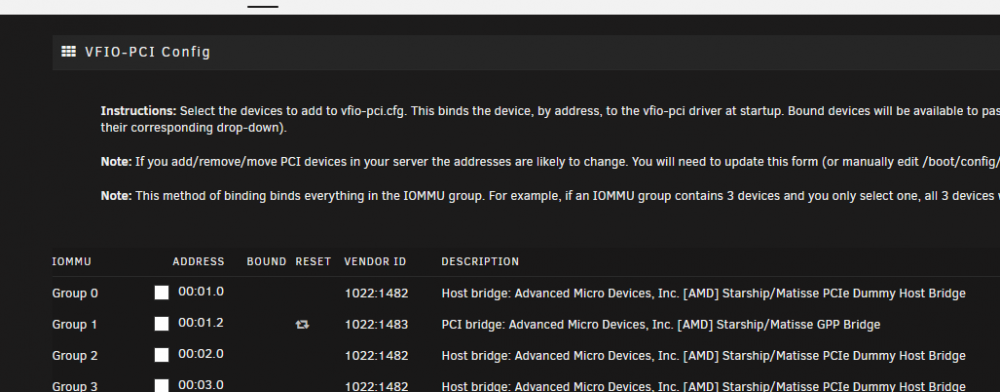Click vendor ID 1022:1482 in Group 0 row

coord(376,293)
